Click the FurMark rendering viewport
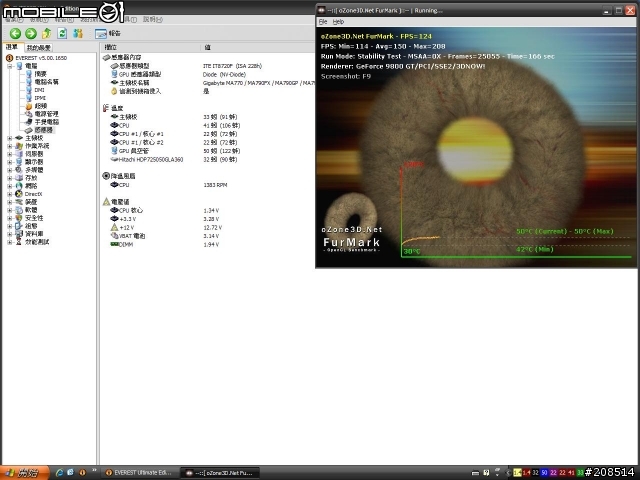This screenshot has width=640, height=480. 476,147
